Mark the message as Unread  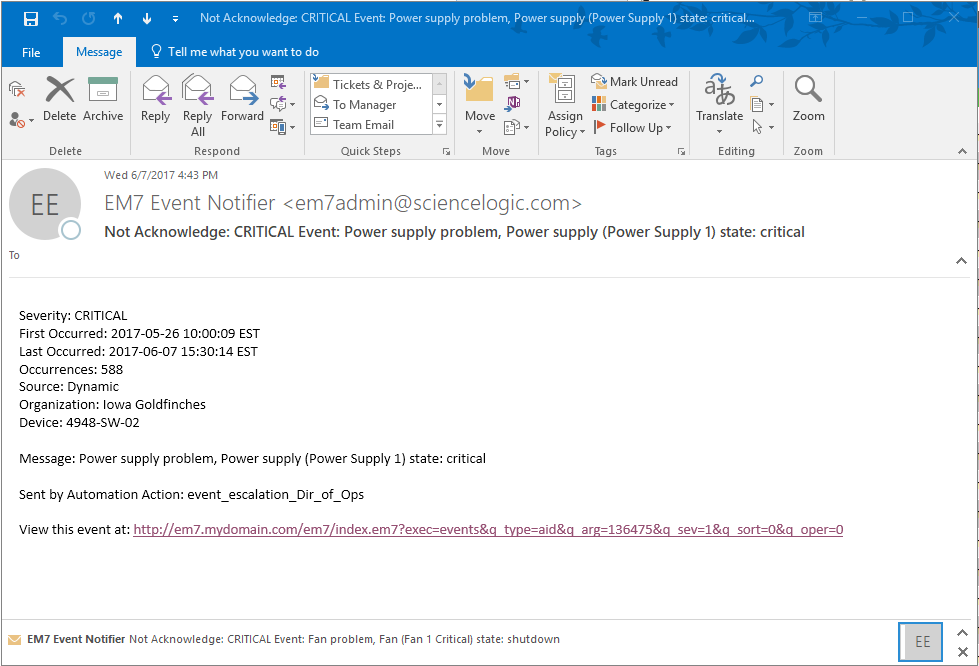(634, 82)
